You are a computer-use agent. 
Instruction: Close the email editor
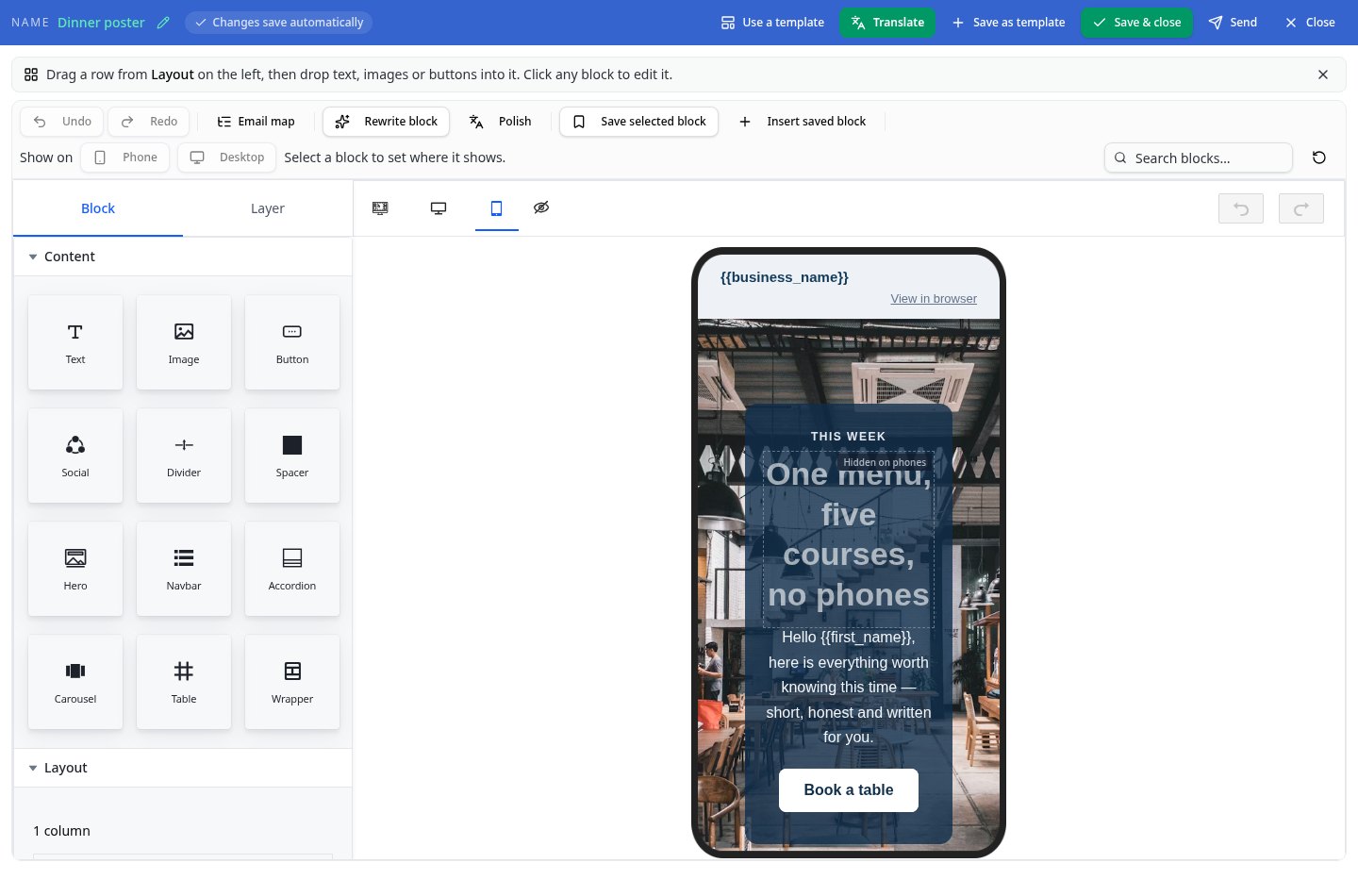(x=1310, y=23)
